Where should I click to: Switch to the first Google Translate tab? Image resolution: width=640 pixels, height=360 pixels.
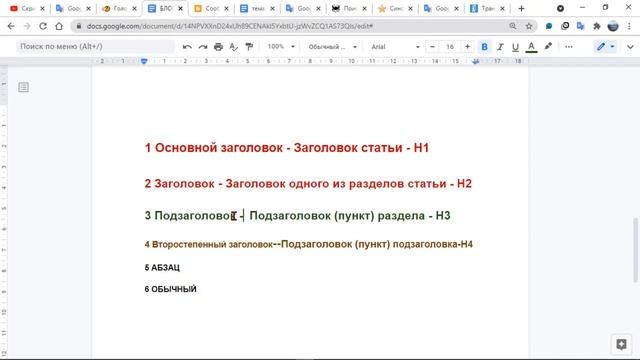click(73, 9)
